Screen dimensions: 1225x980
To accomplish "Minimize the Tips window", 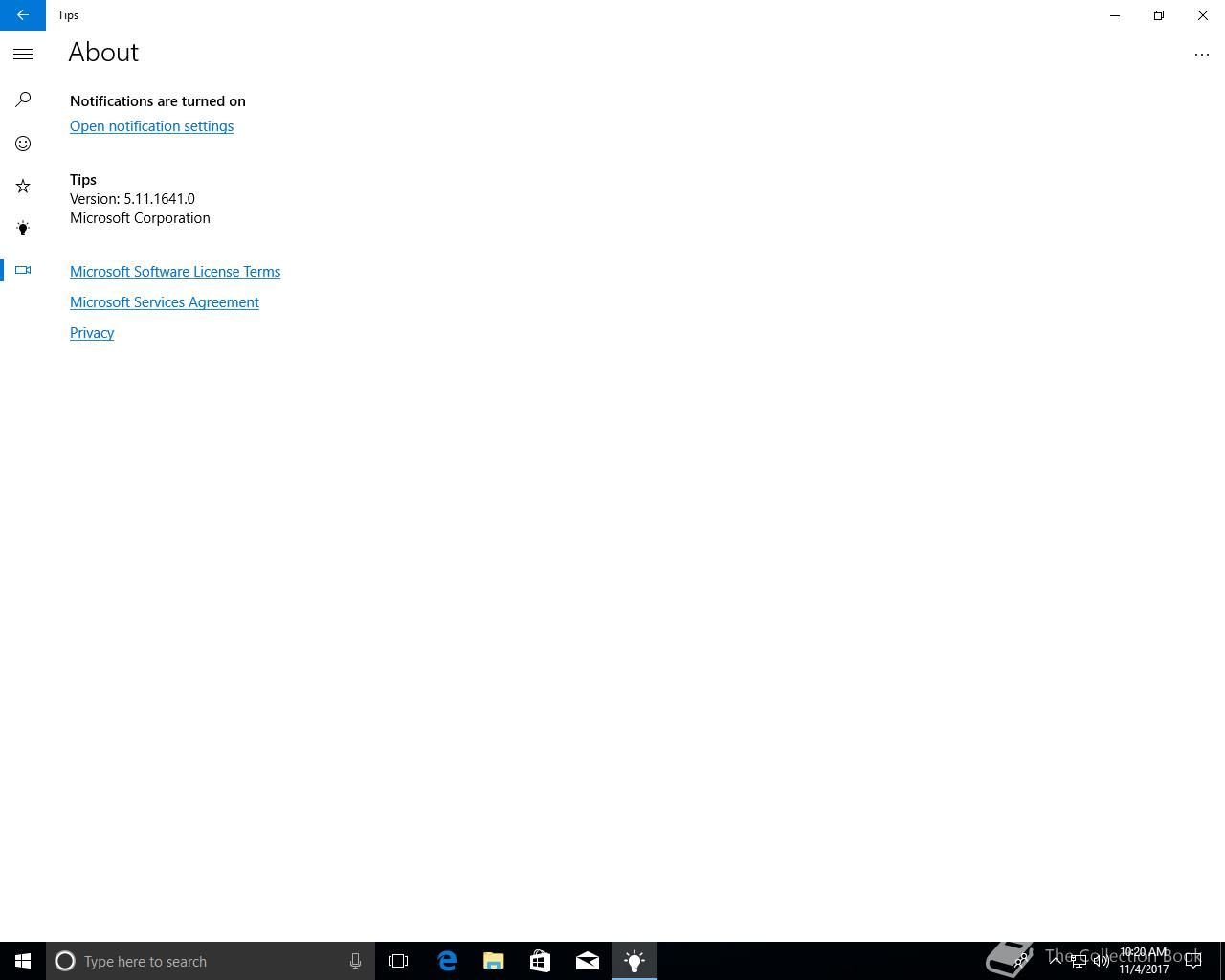I will click(x=1115, y=15).
